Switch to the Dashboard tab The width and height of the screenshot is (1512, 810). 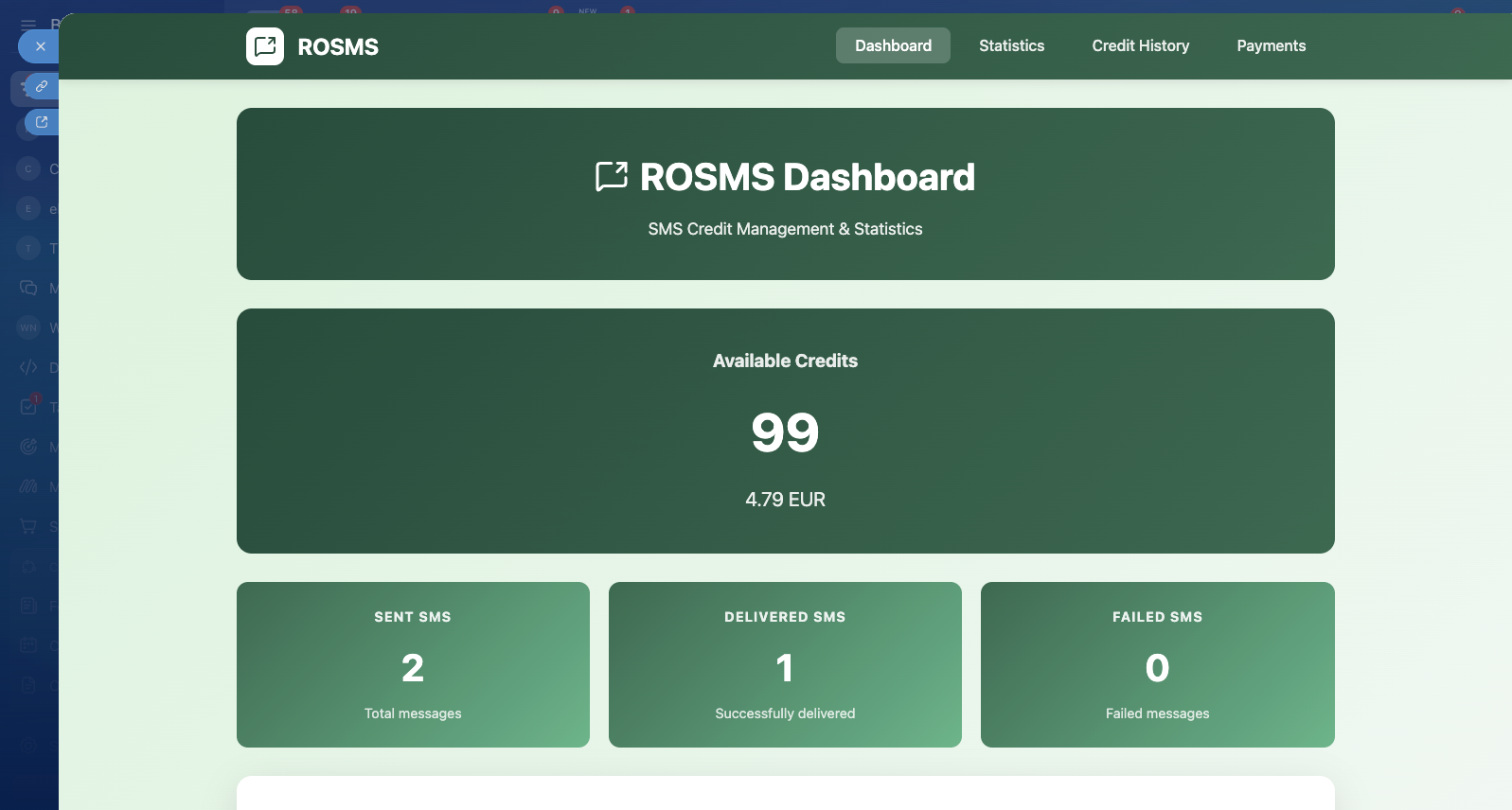893,45
